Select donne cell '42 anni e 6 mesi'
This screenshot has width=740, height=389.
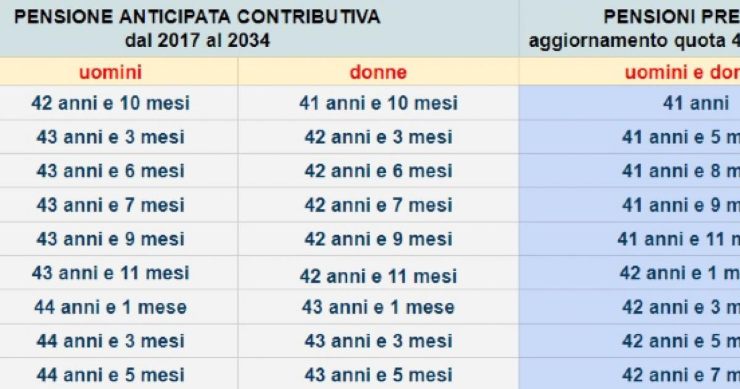click(x=378, y=171)
